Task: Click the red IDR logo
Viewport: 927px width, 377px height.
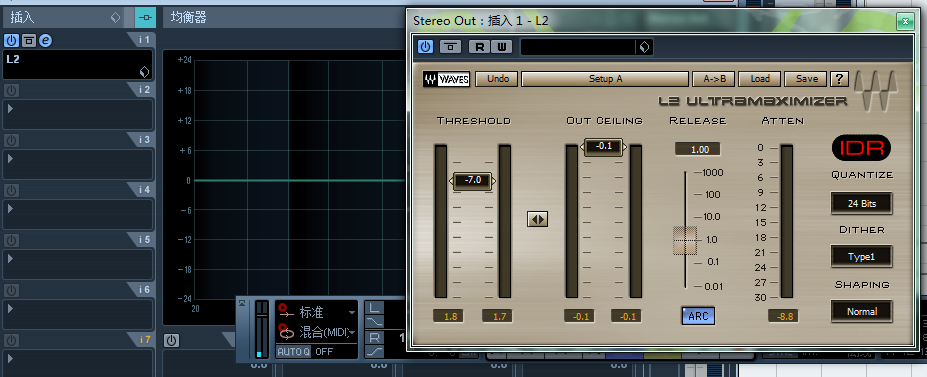Action: 861,148
